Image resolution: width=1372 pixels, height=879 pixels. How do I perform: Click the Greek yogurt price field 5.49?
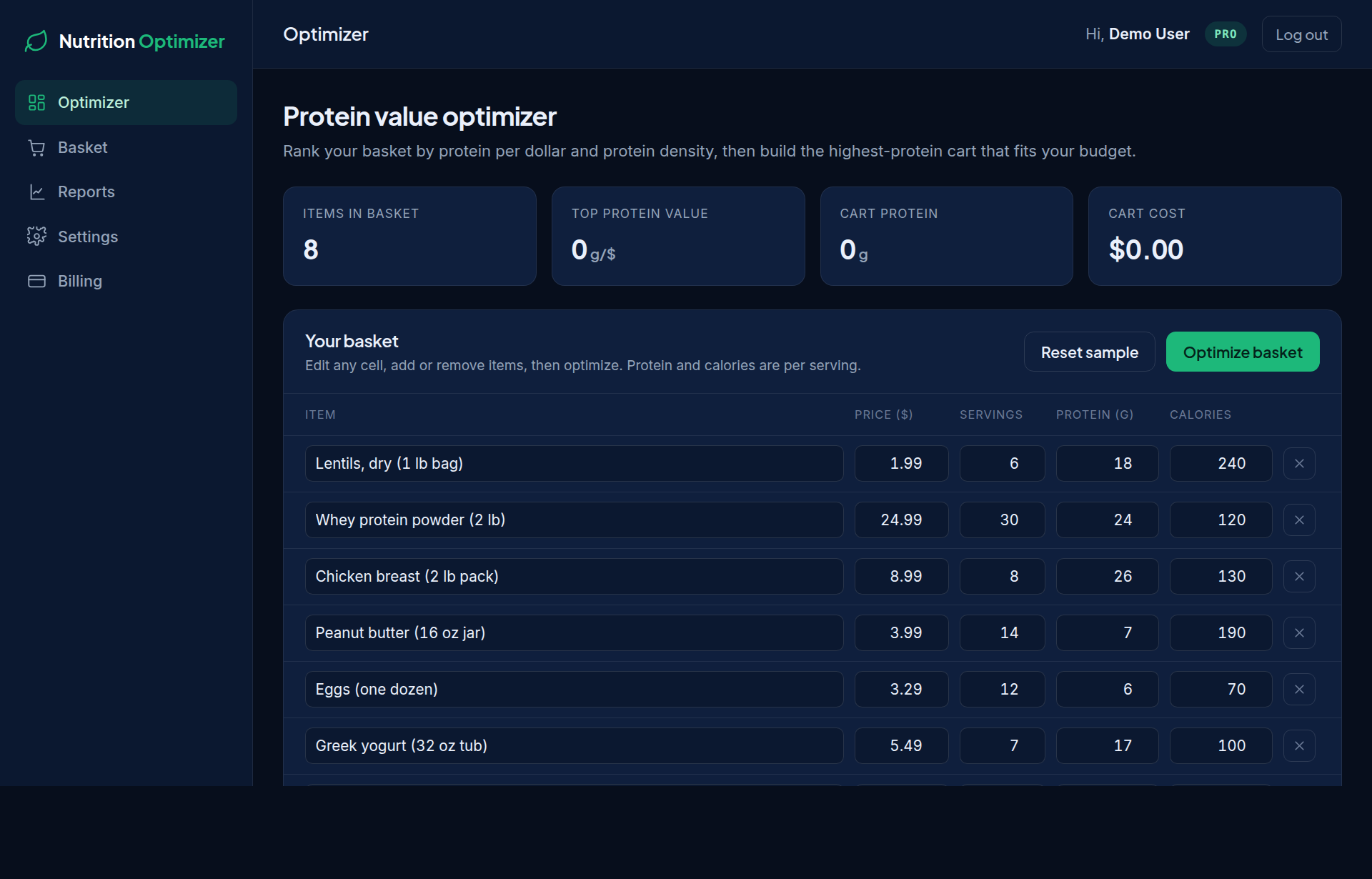pyautogui.click(x=902, y=746)
